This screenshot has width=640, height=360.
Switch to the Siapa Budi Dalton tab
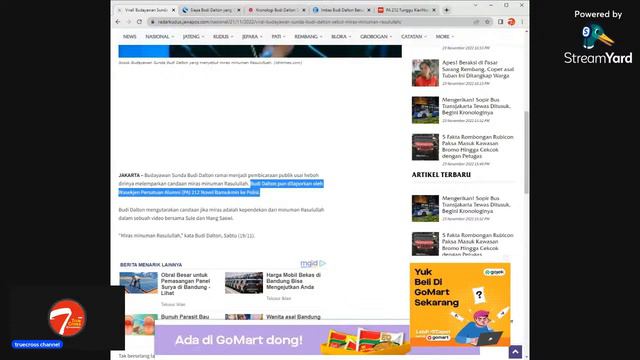[x=211, y=10]
